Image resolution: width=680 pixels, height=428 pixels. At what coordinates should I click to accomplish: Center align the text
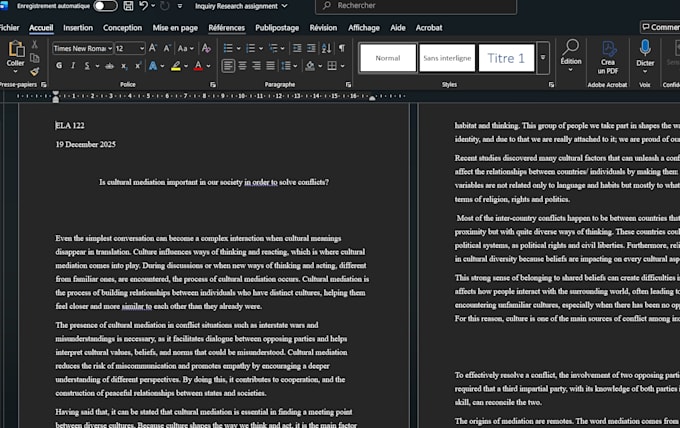[242, 66]
